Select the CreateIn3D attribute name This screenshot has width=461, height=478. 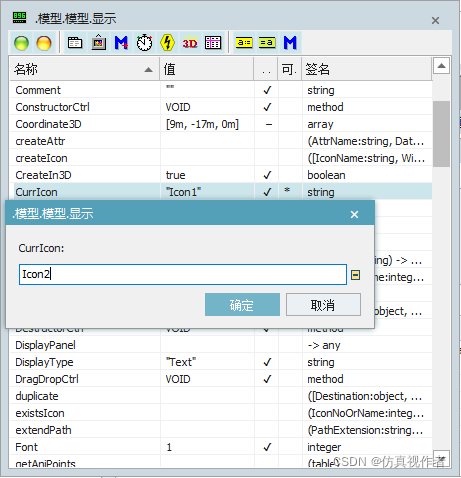43,175
